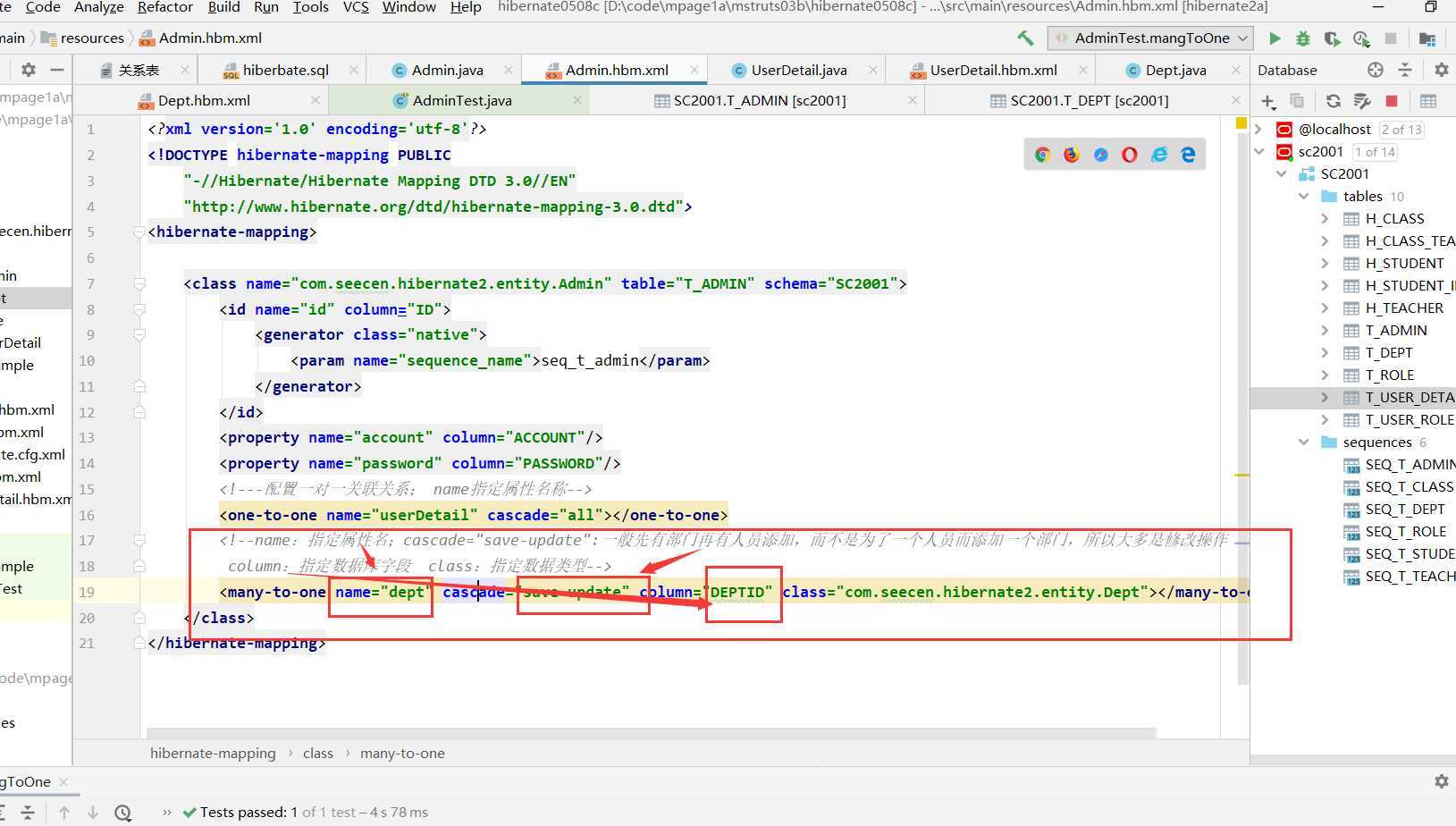Go to previous failed test up arrow

pos(64,813)
